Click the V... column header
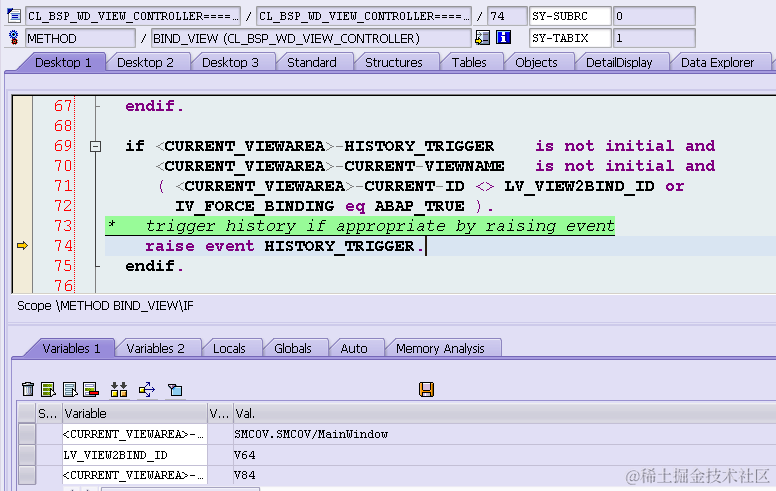 (220, 413)
